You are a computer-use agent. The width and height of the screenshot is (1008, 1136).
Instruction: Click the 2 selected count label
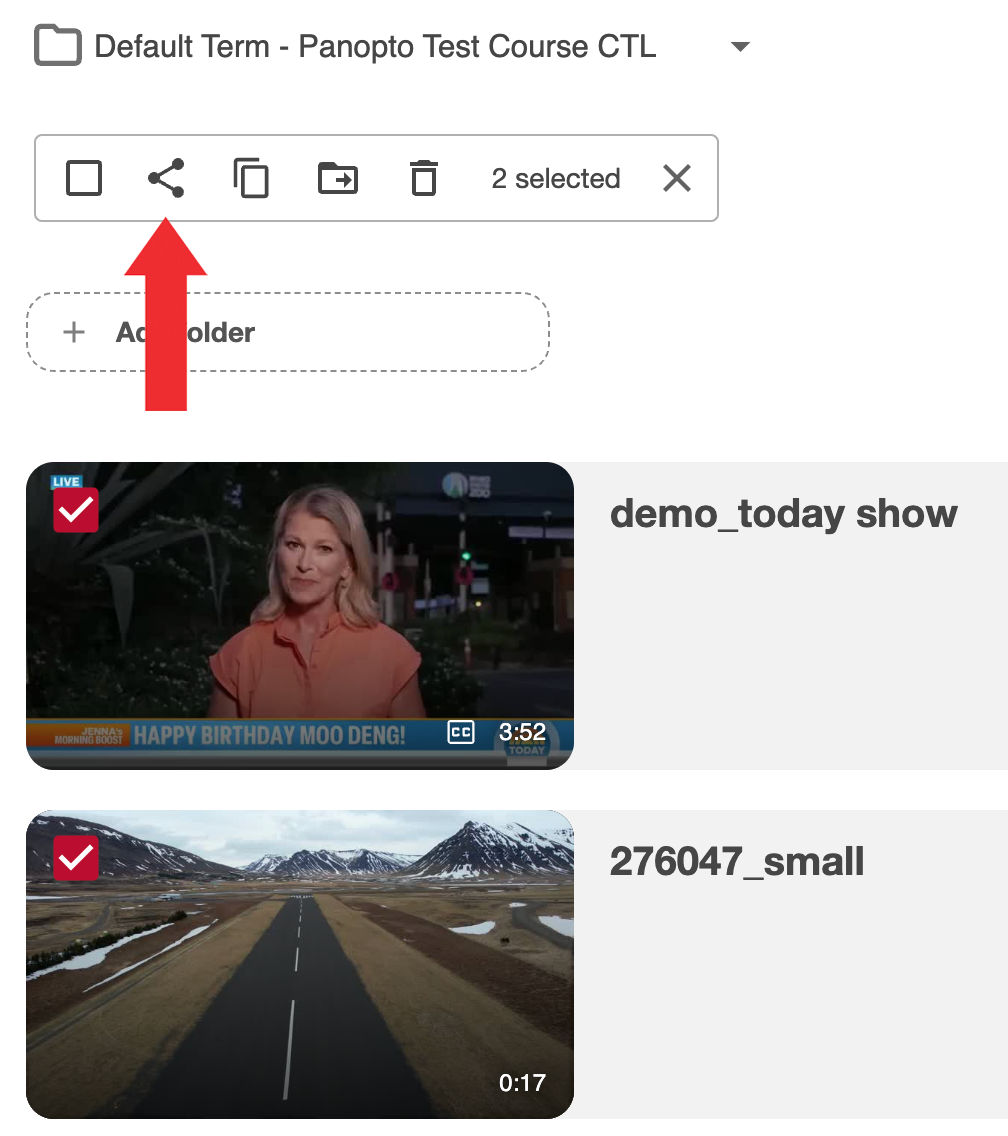point(556,178)
